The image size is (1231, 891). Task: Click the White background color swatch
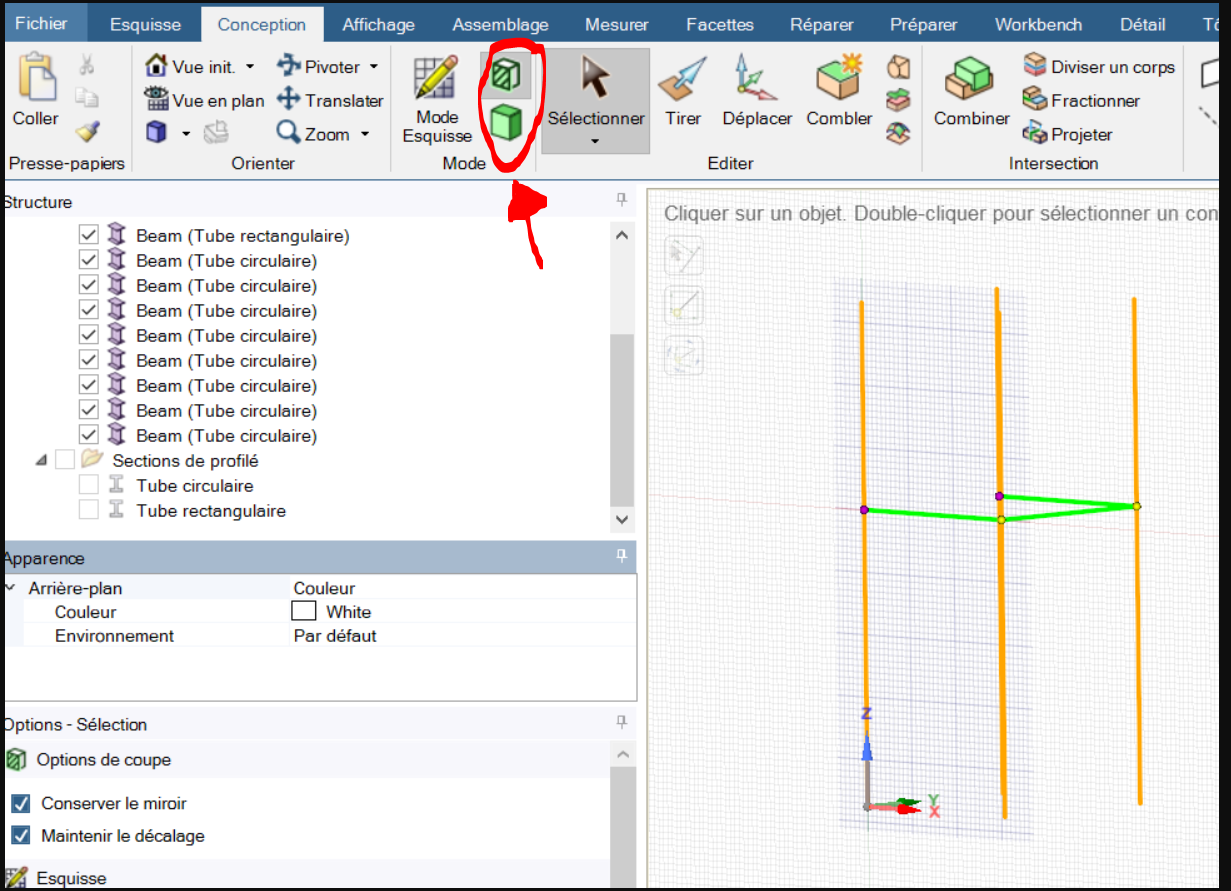point(304,611)
